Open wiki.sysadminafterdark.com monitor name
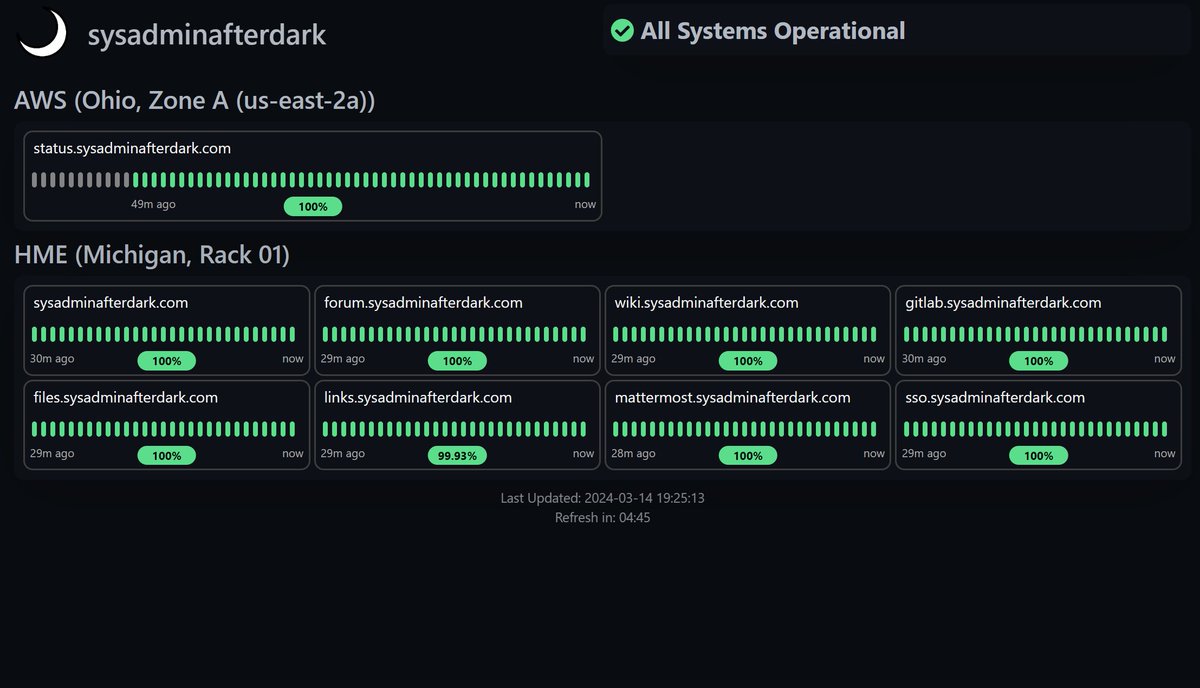This screenshot has height=688, width=1200. pos(706,302)
